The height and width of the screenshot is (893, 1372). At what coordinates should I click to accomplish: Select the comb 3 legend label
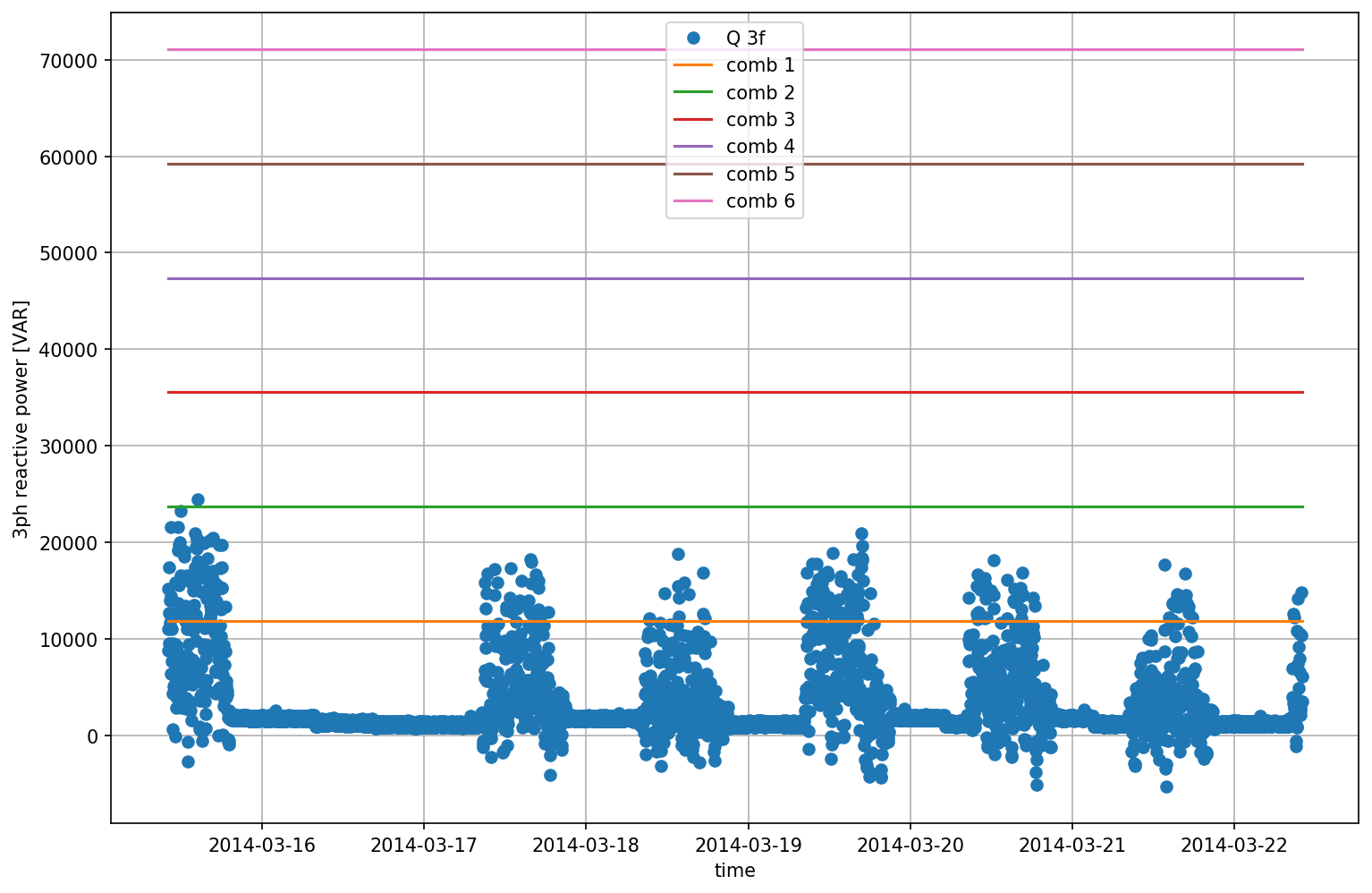pos(759,120)
